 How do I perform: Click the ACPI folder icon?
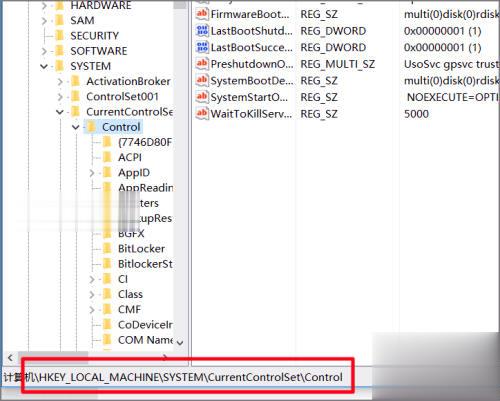[x=107, y=157]
